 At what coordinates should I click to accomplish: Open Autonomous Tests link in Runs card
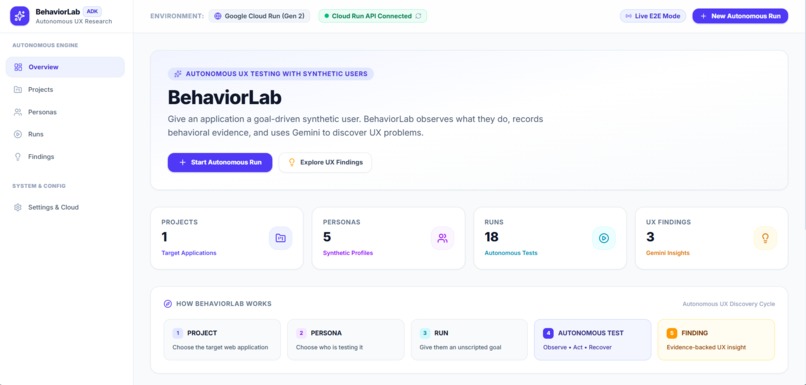511,253
